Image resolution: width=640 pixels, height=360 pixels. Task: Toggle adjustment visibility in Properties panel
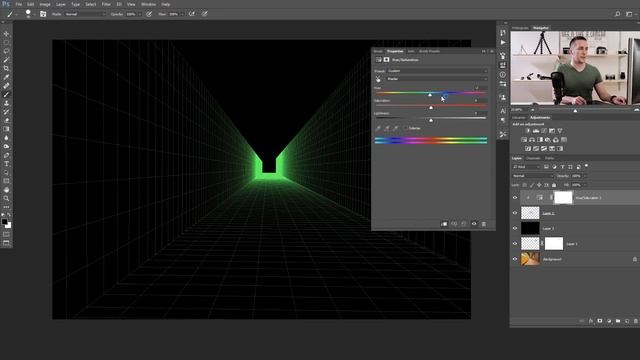[474, 224]
